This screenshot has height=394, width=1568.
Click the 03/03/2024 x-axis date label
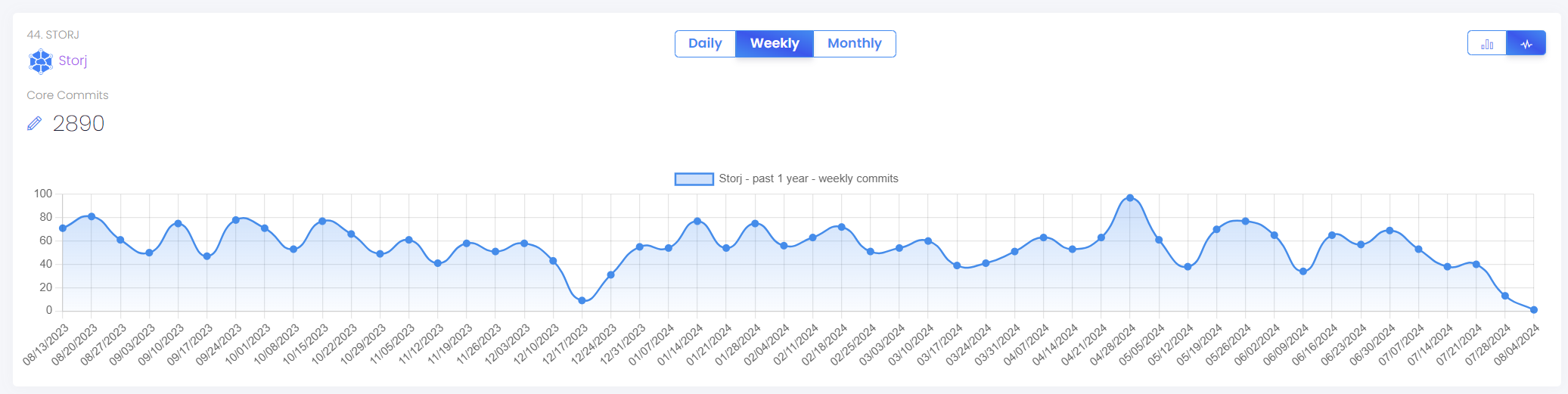pos(883,345)
